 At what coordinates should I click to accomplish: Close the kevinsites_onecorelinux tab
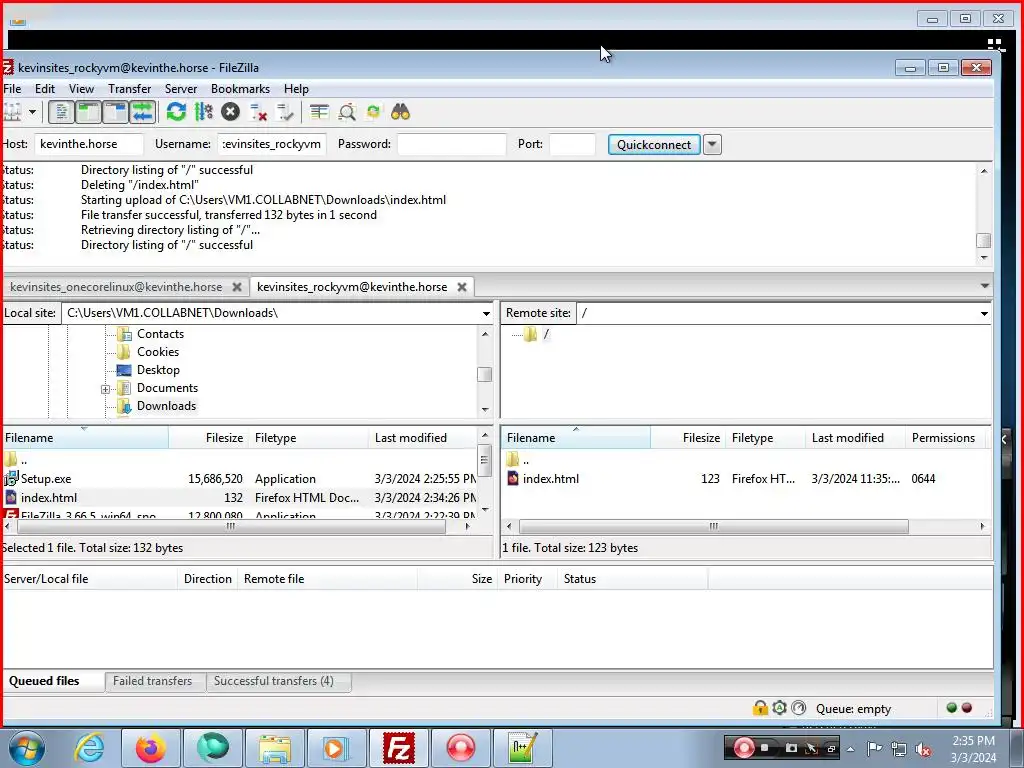(237, 287)
